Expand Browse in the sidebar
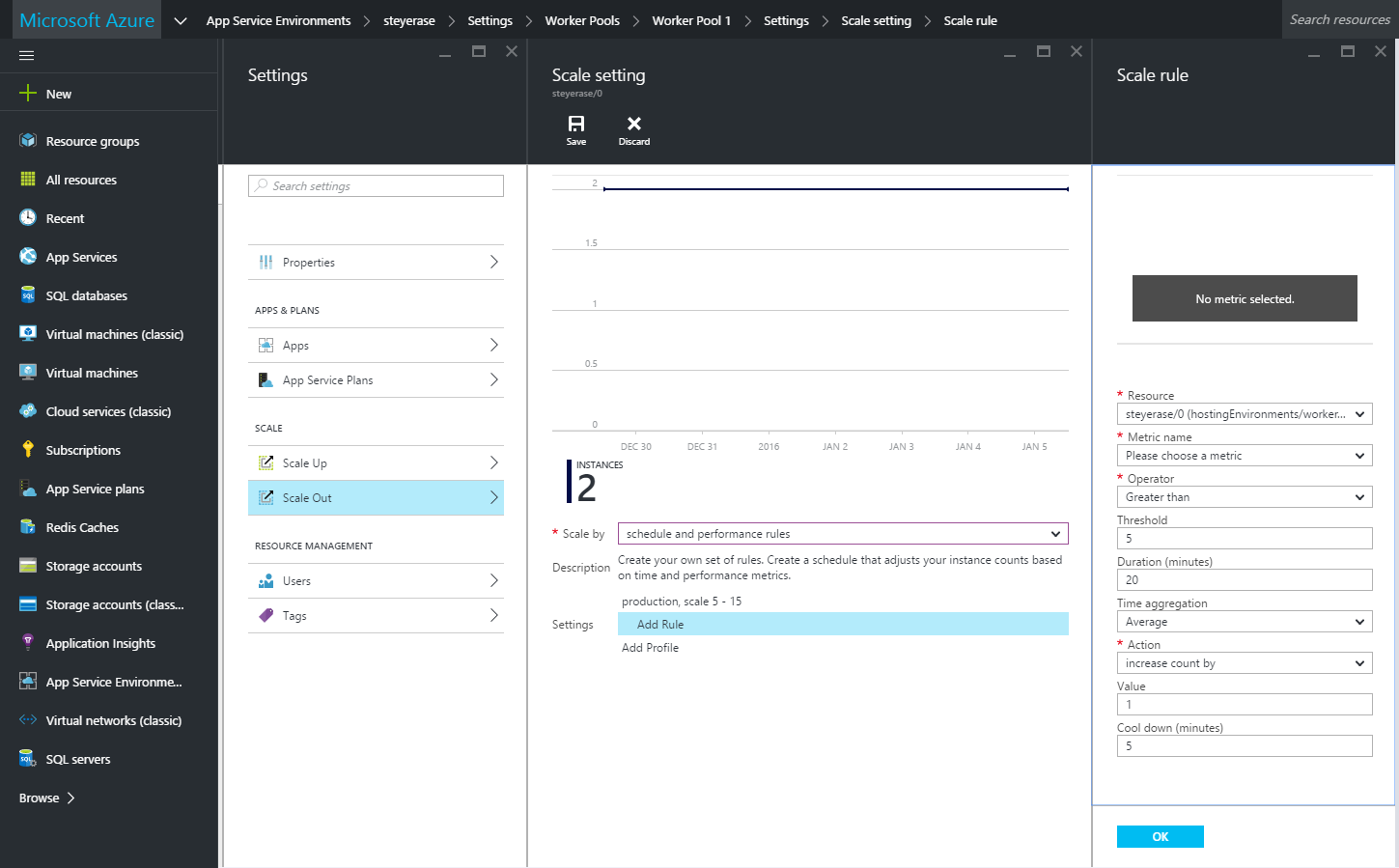Screen dimensions: 1399x868 coord(47,798)
